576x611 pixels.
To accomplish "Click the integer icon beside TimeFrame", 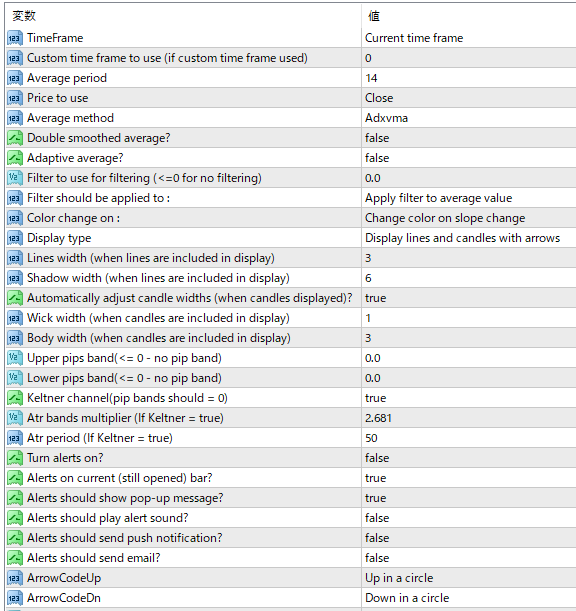I will point(15,38).
